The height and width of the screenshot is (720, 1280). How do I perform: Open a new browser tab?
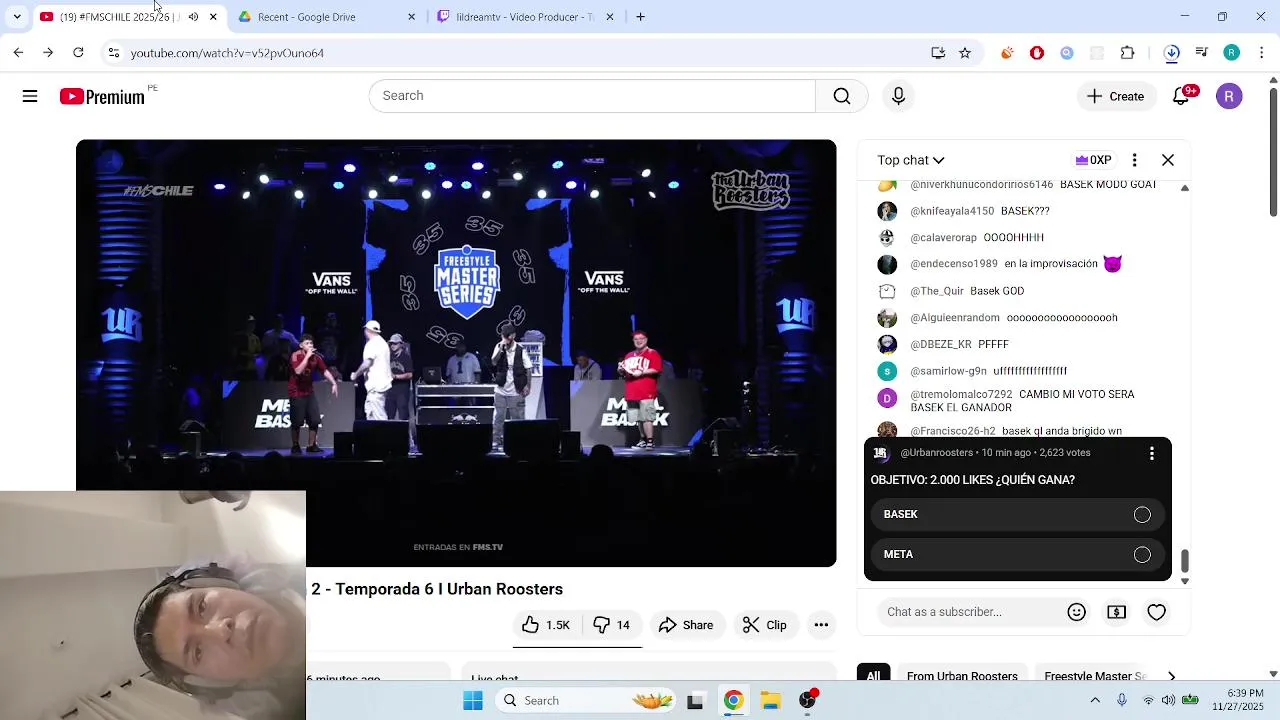pyautogui.click(x=640, y=17)
